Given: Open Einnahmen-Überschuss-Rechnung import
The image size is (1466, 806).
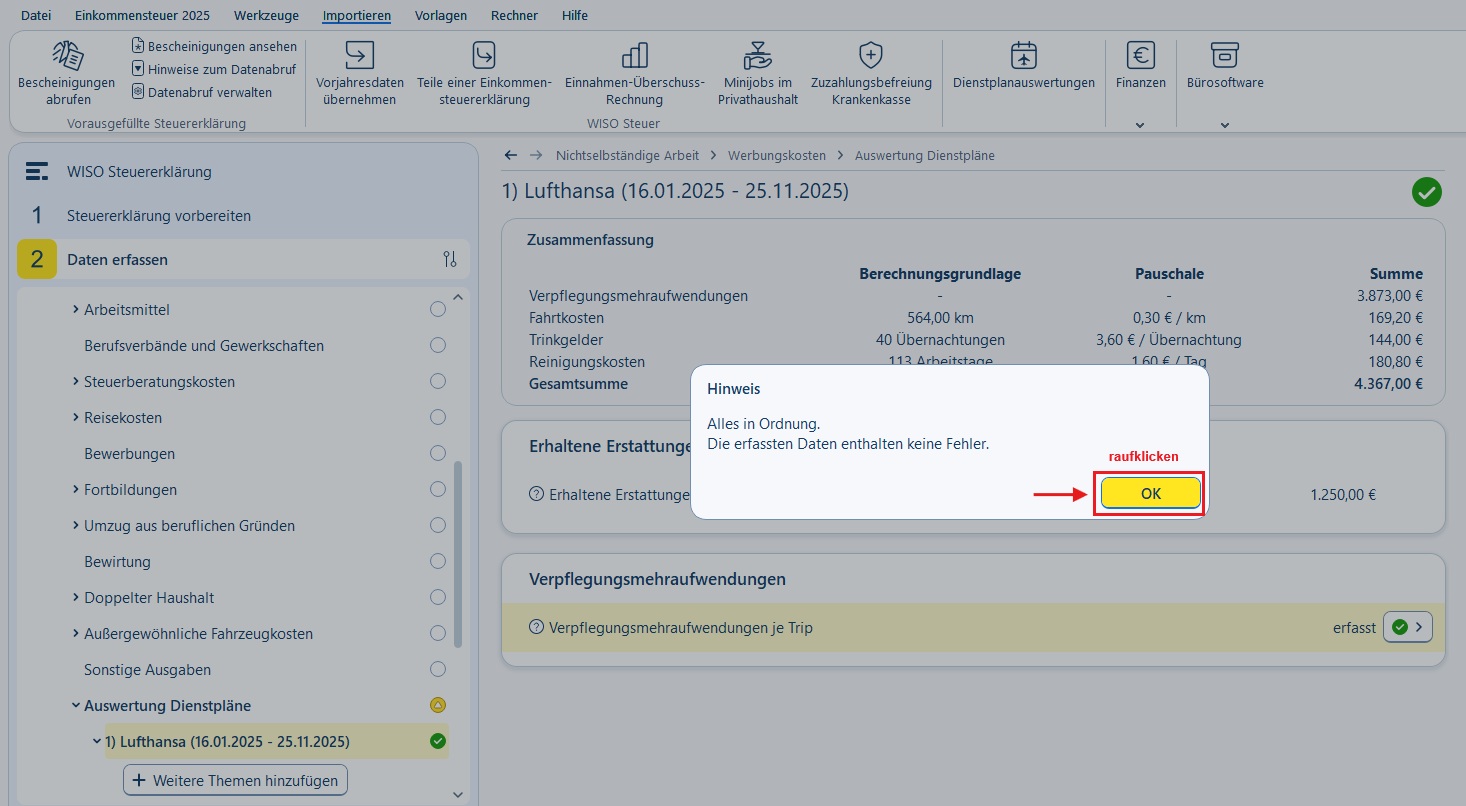Looking at the screenshot, I should point(634,72).
